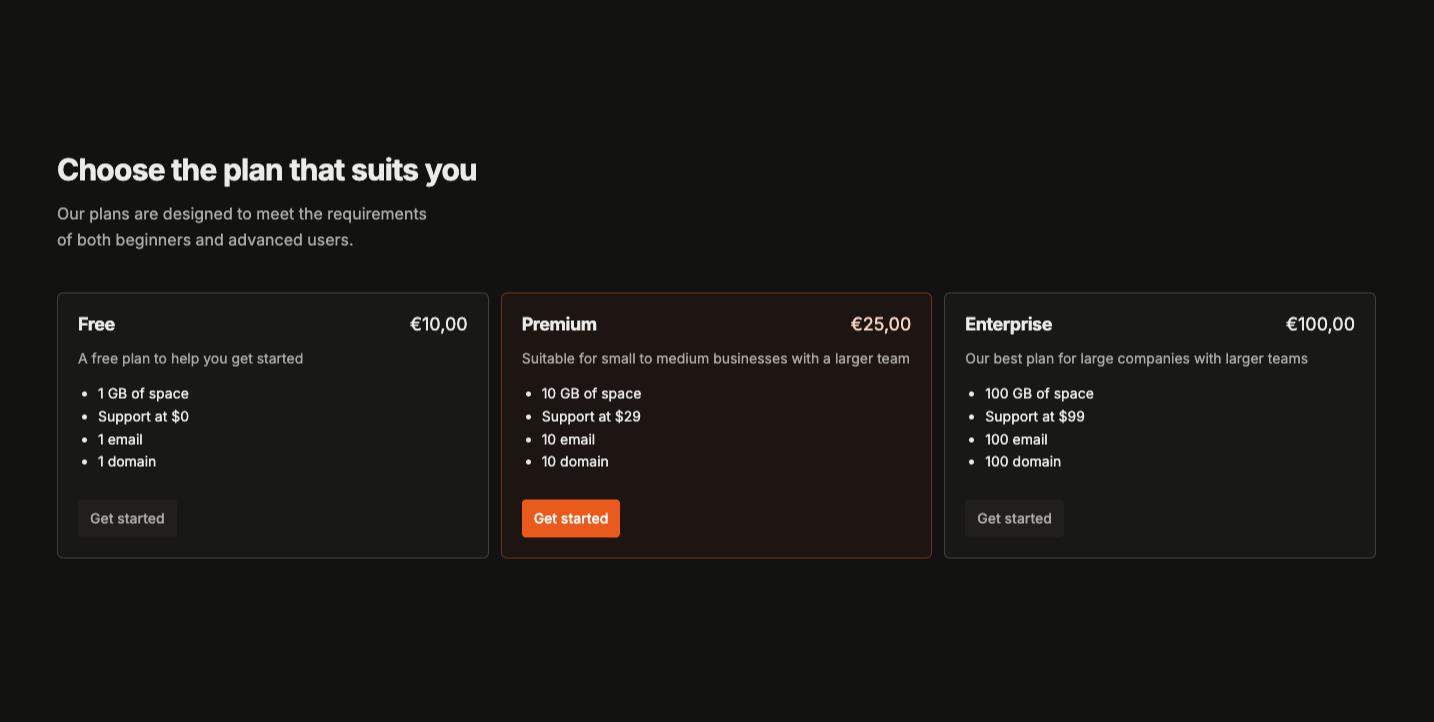Select the Free plan card

tap(272, 424)
